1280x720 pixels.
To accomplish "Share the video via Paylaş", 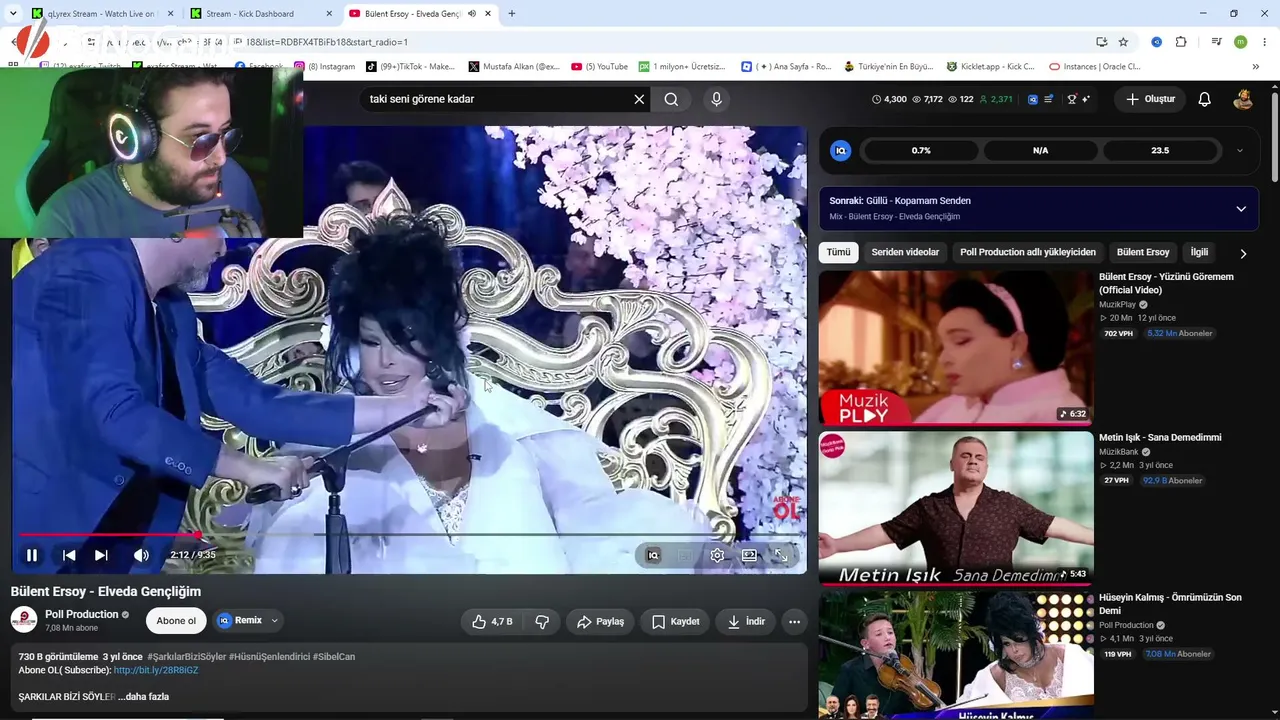I will [600, 621].
